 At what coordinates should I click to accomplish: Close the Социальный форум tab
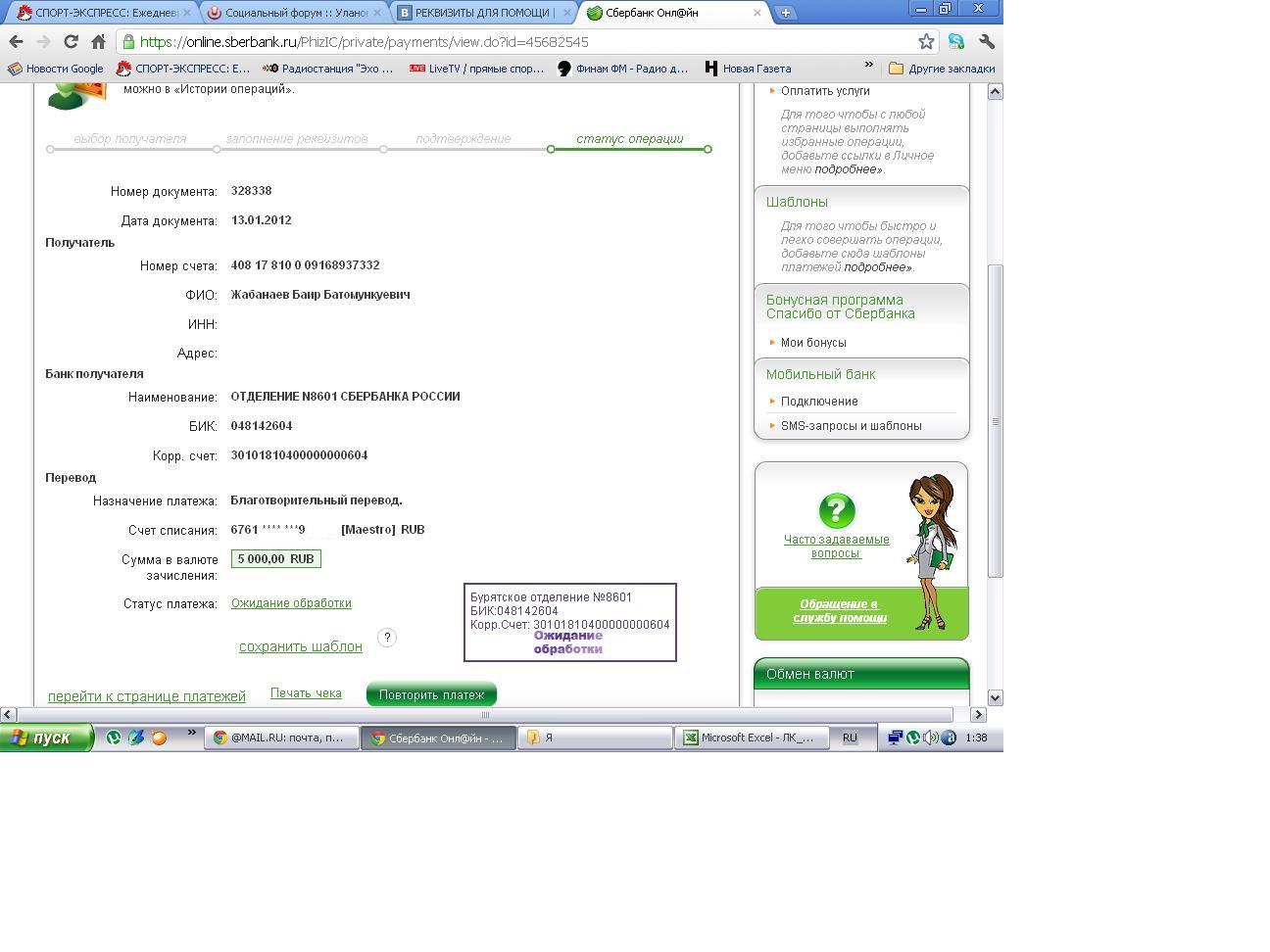pos(377,13)
